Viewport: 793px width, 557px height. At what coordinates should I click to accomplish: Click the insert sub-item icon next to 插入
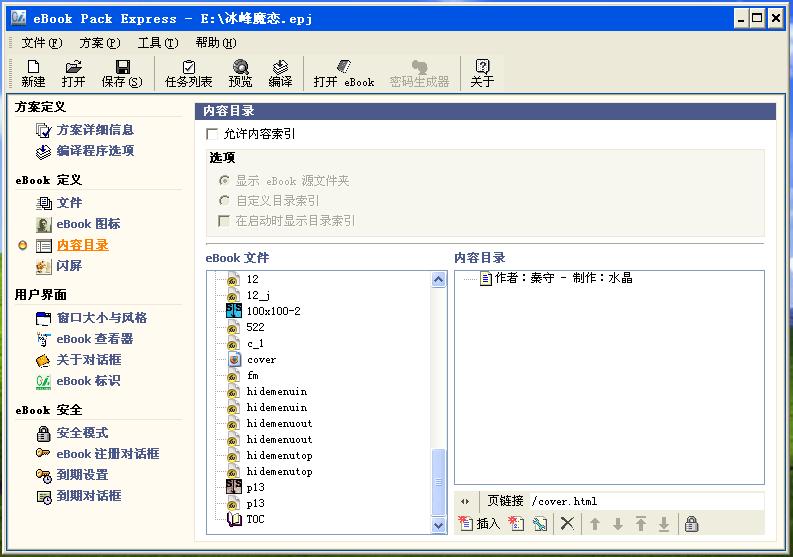tap(516, 524)
